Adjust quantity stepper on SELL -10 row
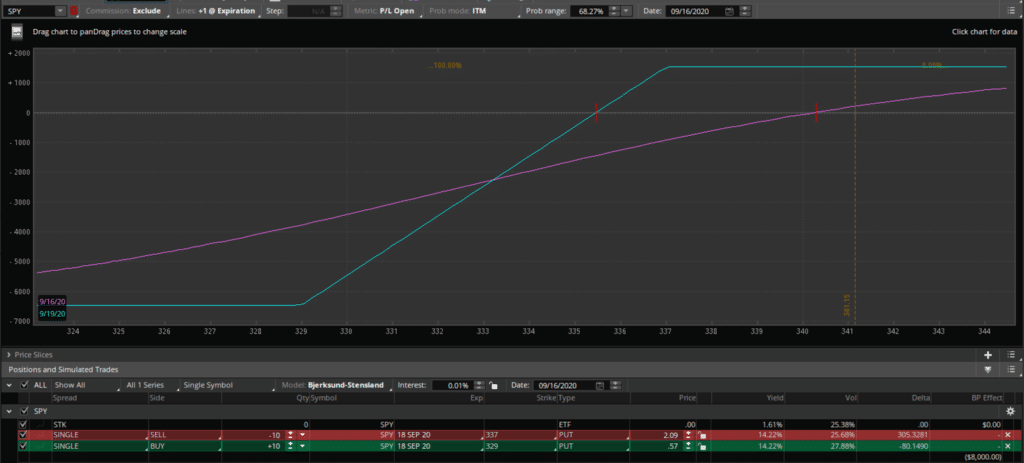The width and height of the screenshot is (1024, 463). pyautogui.click(x=290, y=435)
